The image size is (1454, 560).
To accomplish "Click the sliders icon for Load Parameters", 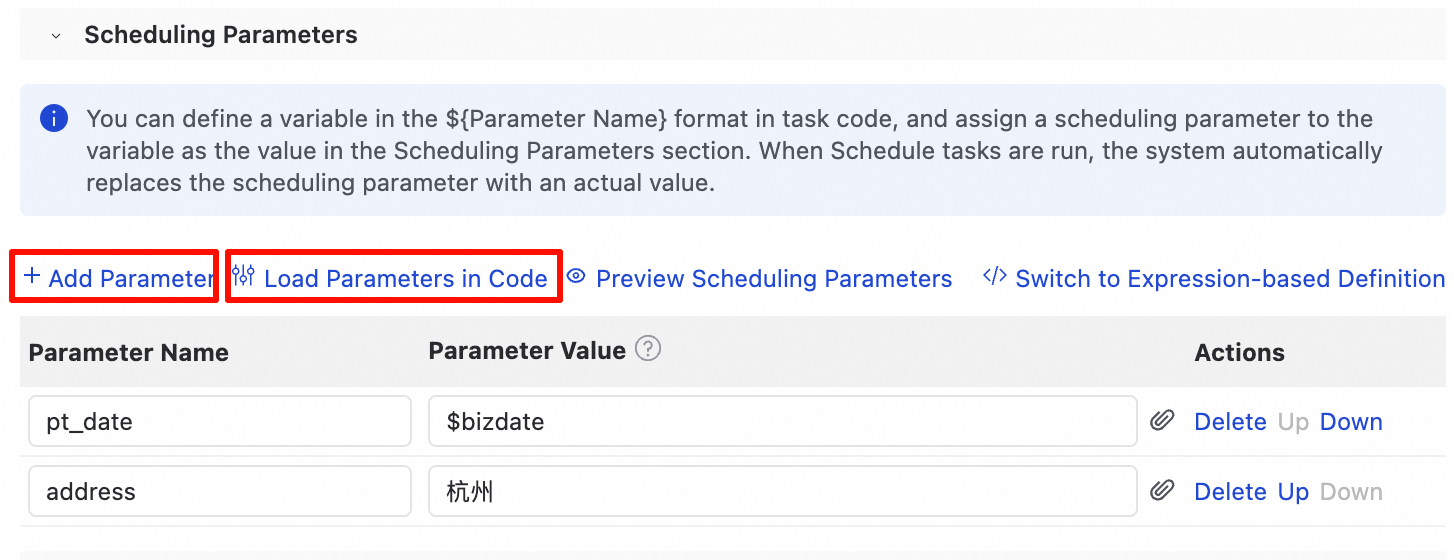I will [x=243, y=276].
